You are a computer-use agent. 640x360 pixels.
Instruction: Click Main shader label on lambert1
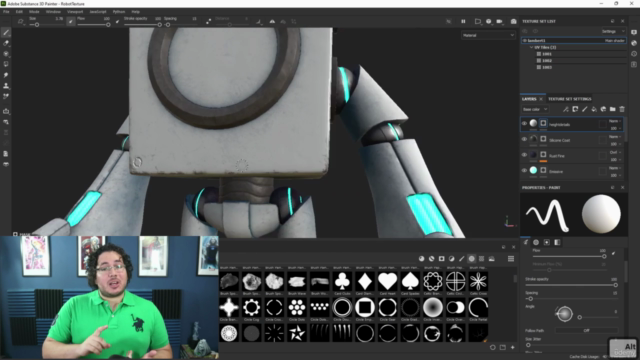[615, 41]
